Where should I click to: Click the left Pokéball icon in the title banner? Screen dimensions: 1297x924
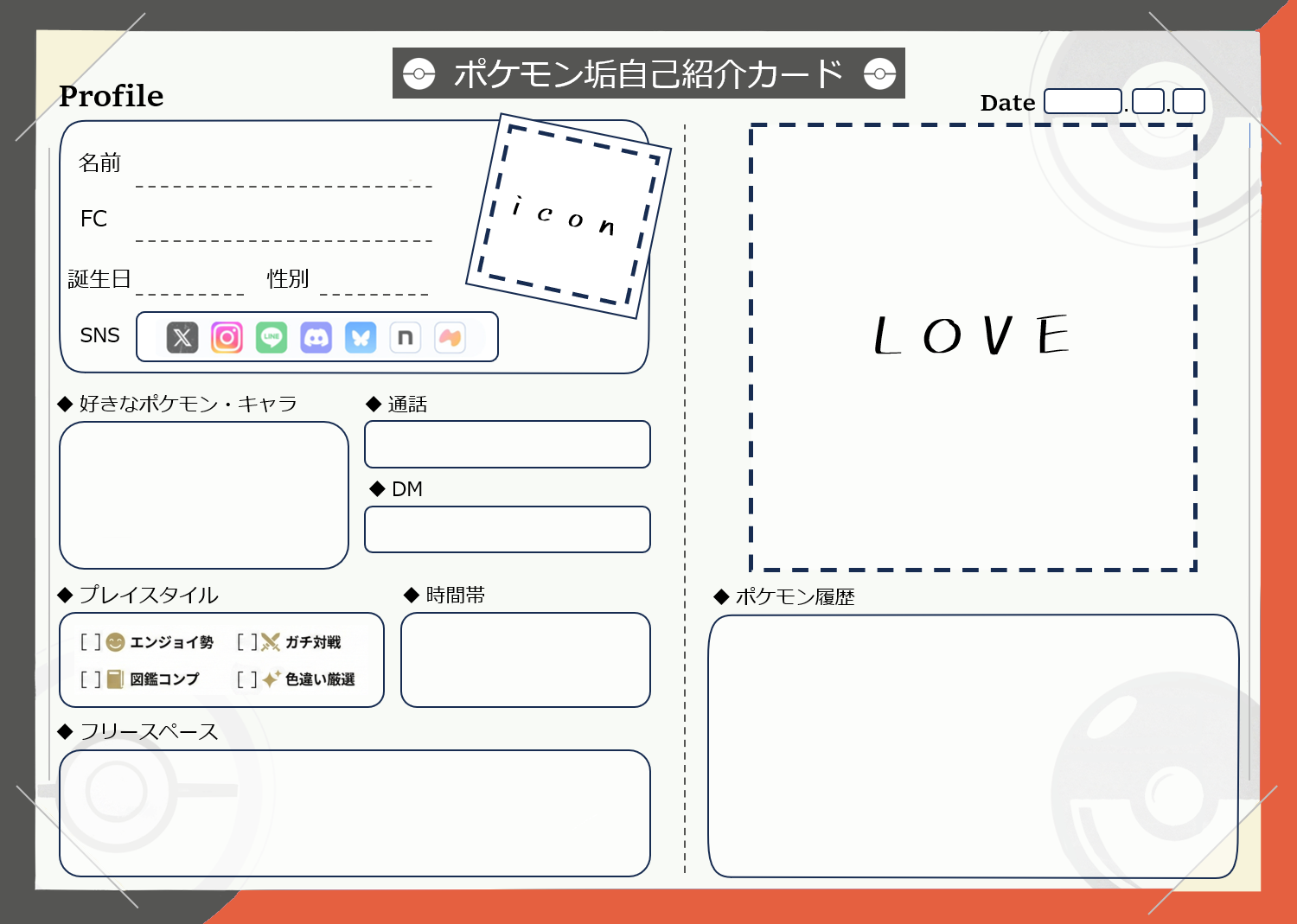pos(419,73)
